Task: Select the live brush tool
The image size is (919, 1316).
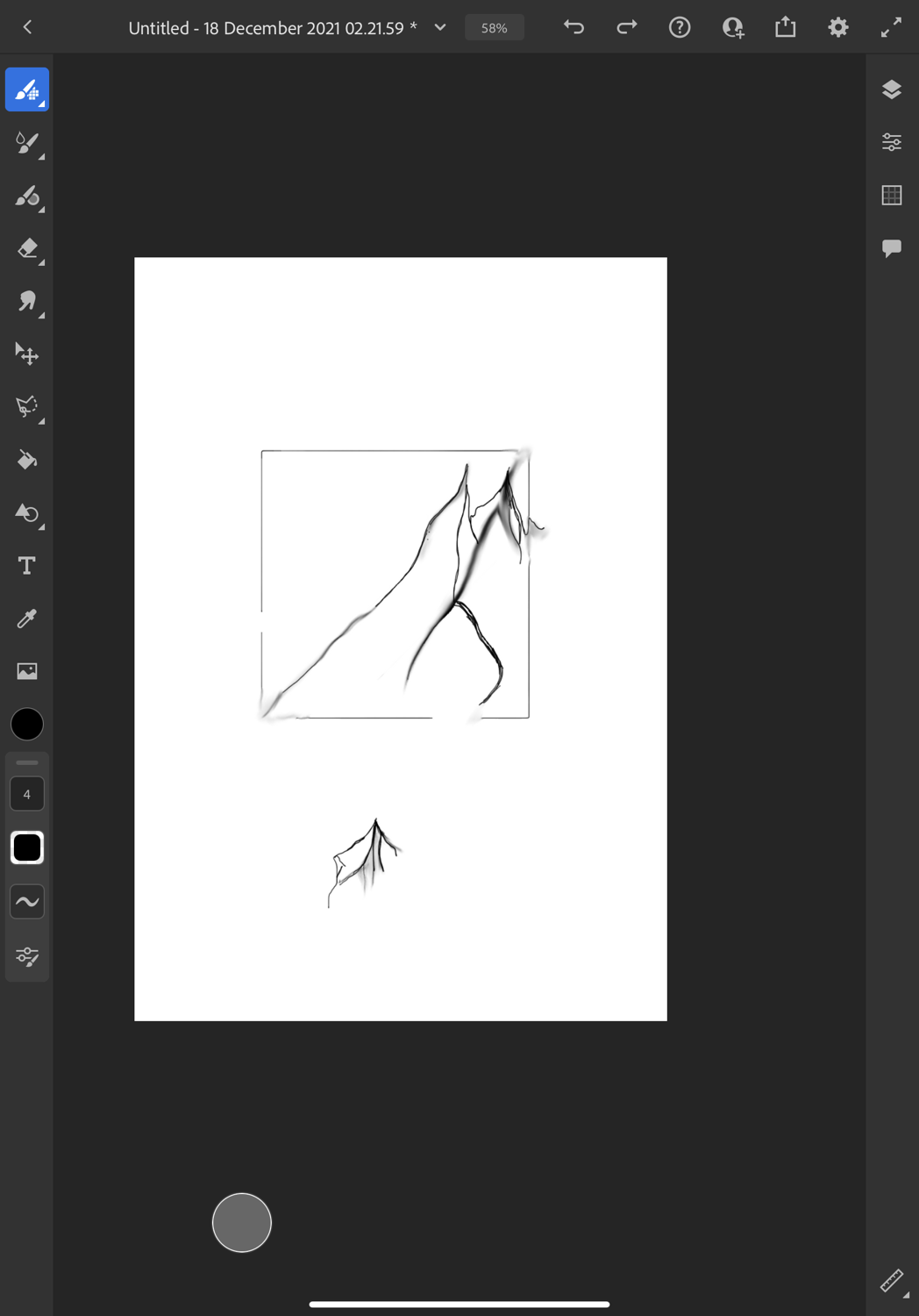Action: (27, 143)
